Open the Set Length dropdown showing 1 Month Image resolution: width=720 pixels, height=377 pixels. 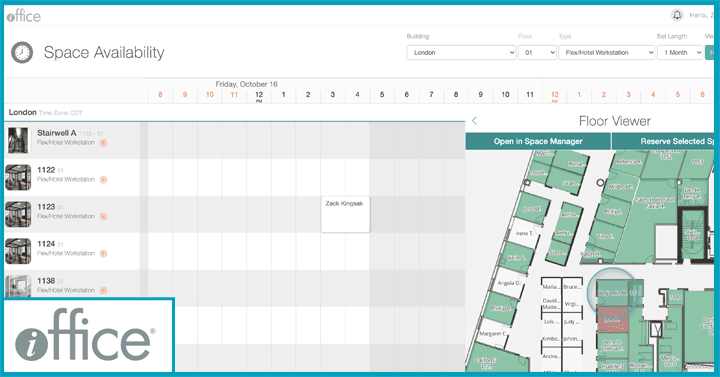680,53
